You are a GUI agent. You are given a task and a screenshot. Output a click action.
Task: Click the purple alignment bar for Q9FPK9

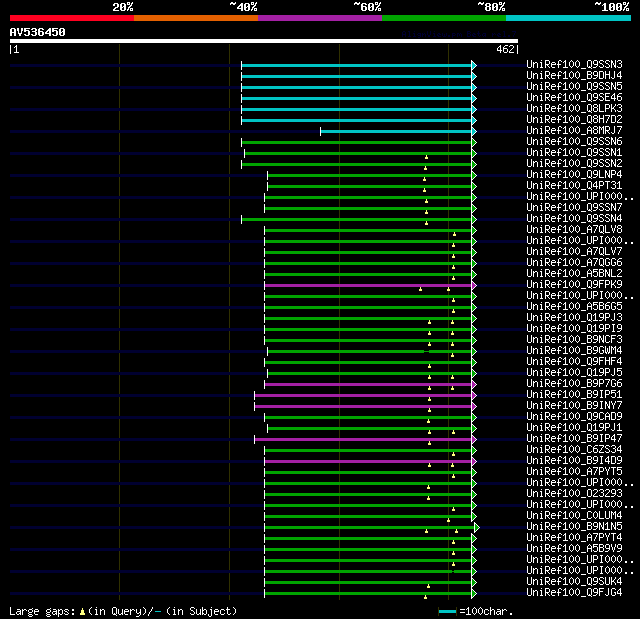[x=368, y=286]
